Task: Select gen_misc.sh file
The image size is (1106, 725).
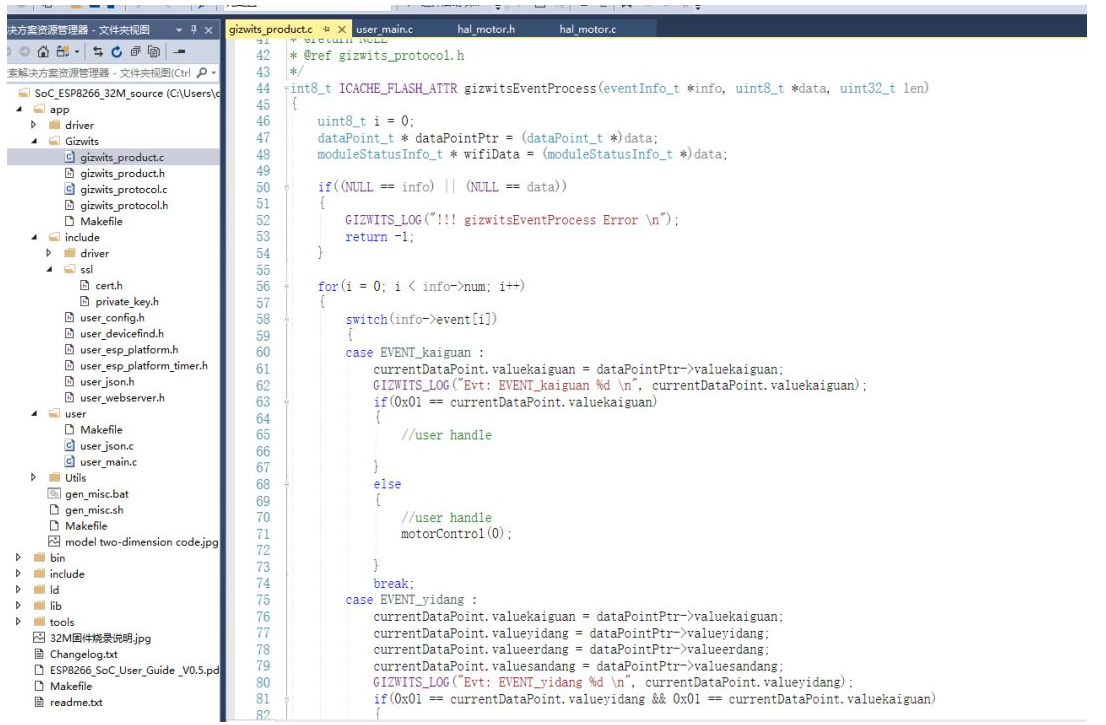Action: pos(94,511)
